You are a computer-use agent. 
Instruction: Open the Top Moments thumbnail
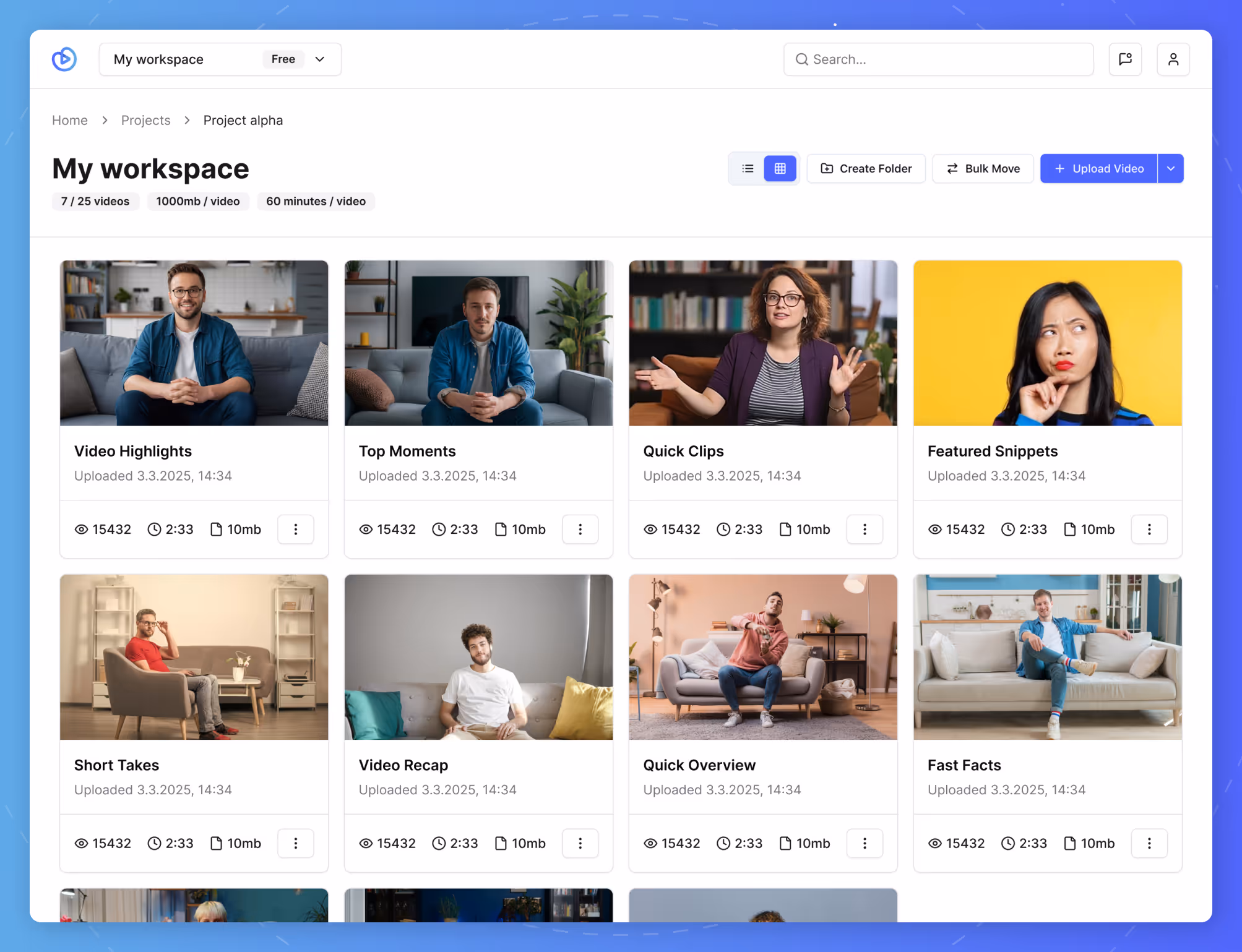pyautogui.click(x=478, y=343)
